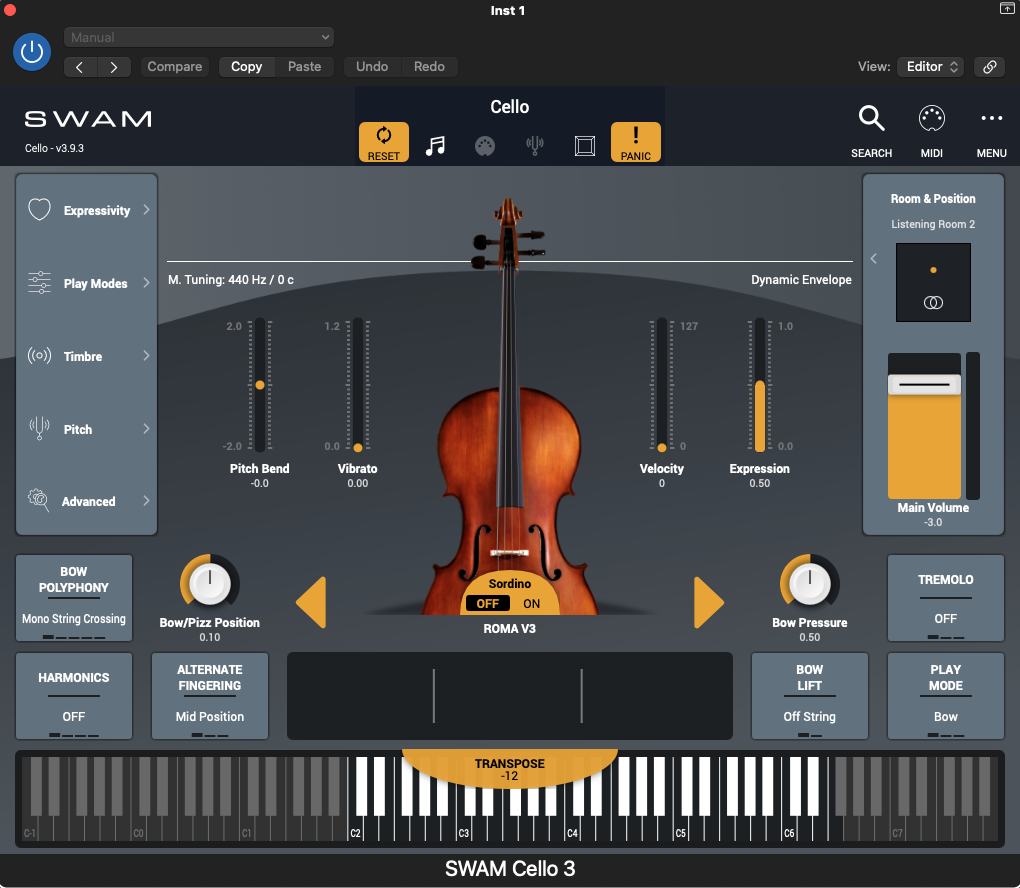The image size is (1020, 888).
Task: Toggle PLAY MODE Bow button
Action: coord(945,696)
